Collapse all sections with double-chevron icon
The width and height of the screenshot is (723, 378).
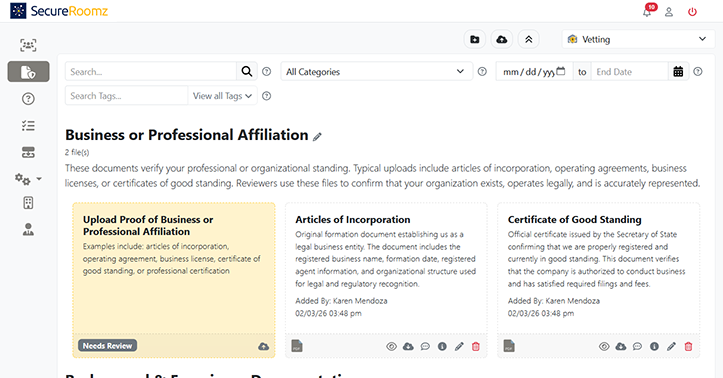(528, 40)
